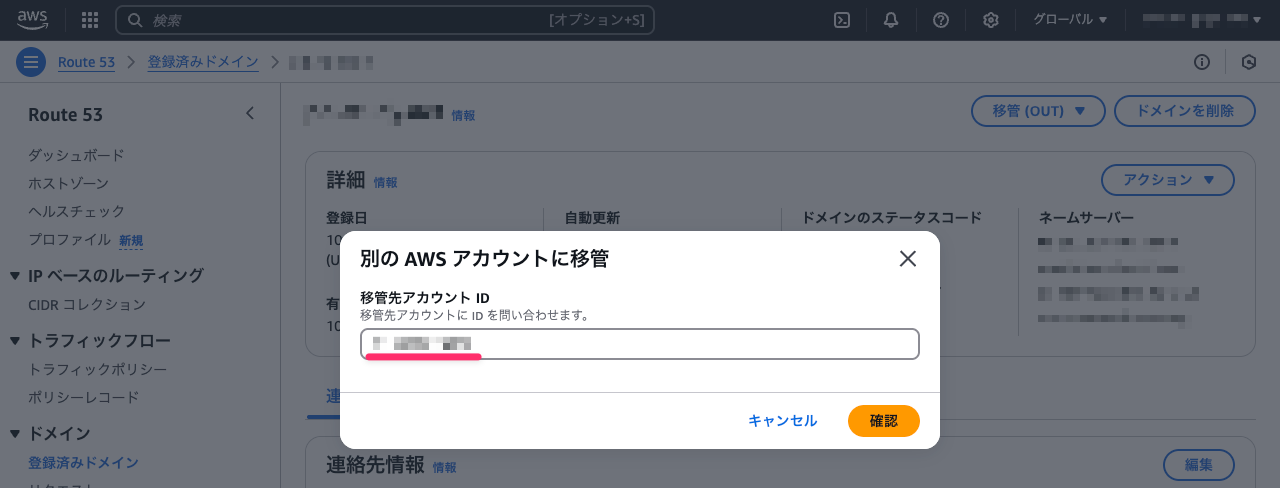This screenshot has width=1280, height=488.
Task: Click キャンセル in the dialog
Action: tap(783, 421)
